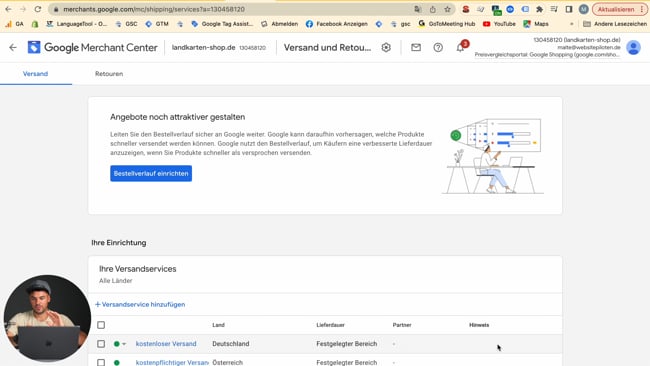
Task: Open the Google account avatar in header
Action: click(633, 48)
